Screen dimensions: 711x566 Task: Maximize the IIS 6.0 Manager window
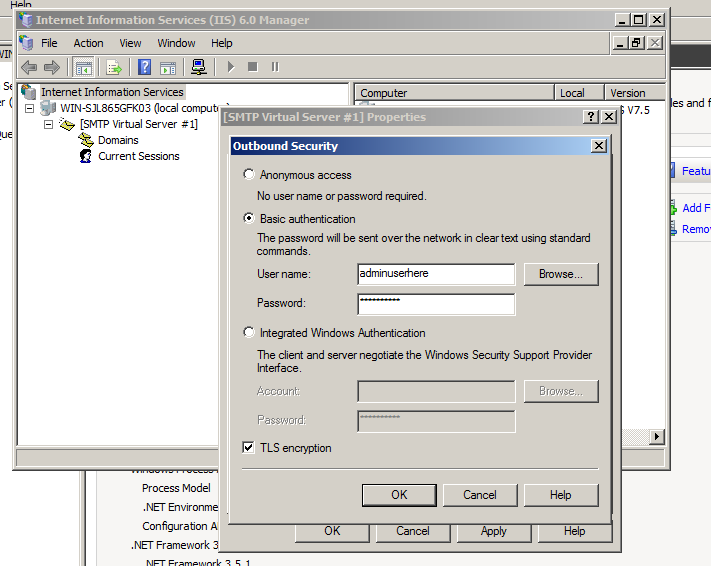(x=639, y=20)
